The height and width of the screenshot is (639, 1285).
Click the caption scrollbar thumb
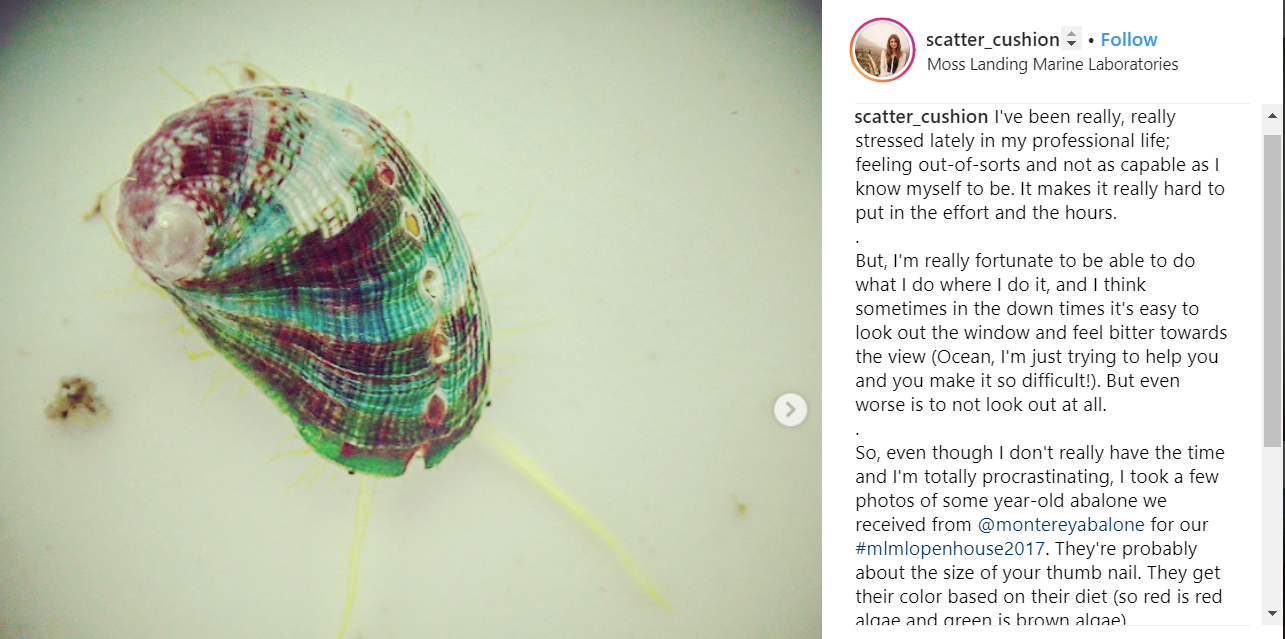pos(1272,290)
